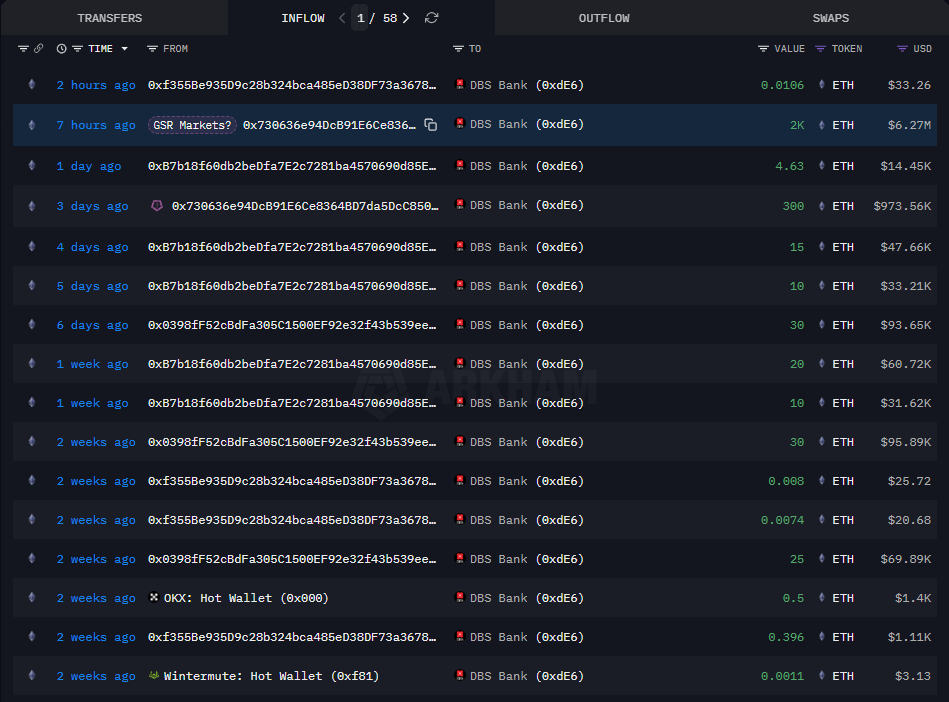This screenshot has width=949, height=702.
Task: Expand the TIME sort dropdown arrow
Action: click(124, 49)
